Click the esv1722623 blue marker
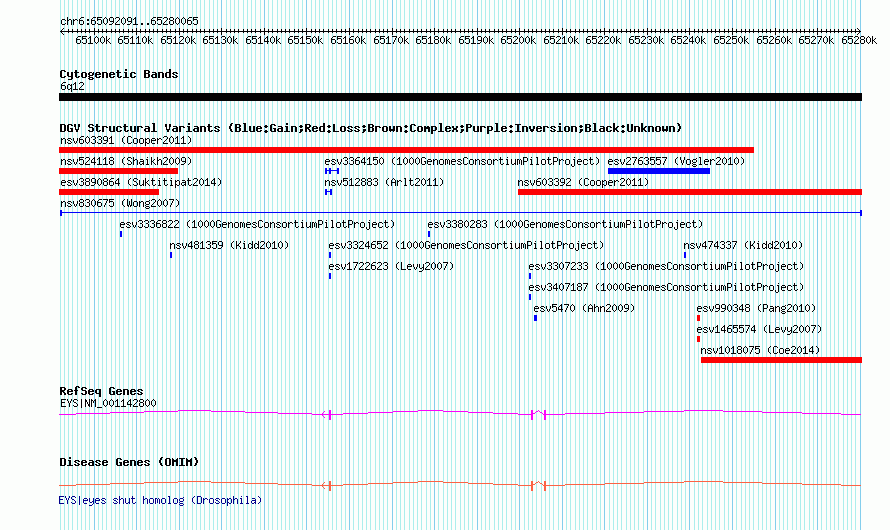The image size is (890, 530). tap(330, 276)
